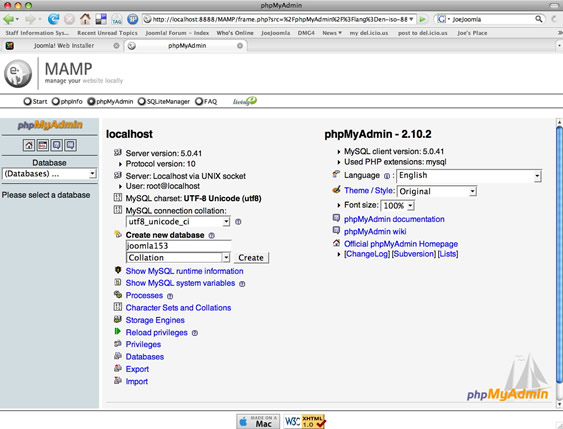Open Joomla! Forum - Index bookmark
Viewport: 563px width, 429px height.
click(x=177, y=33)
